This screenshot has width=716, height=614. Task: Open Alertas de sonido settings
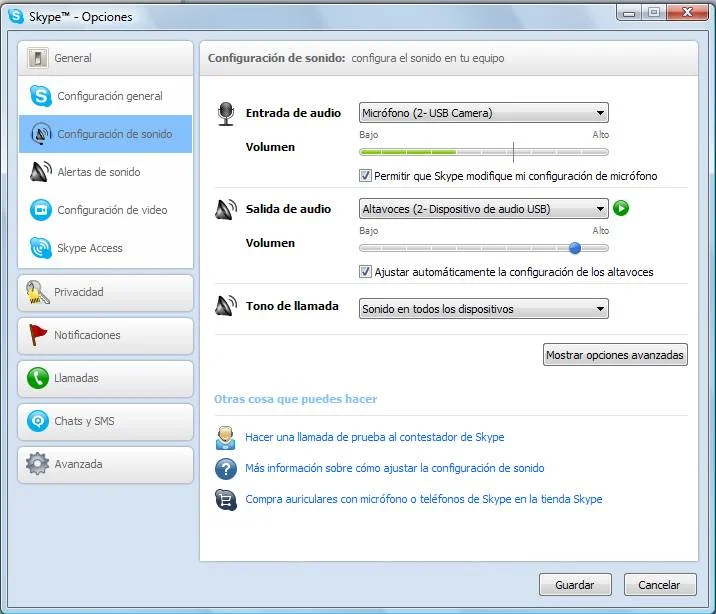pos(105,172)
